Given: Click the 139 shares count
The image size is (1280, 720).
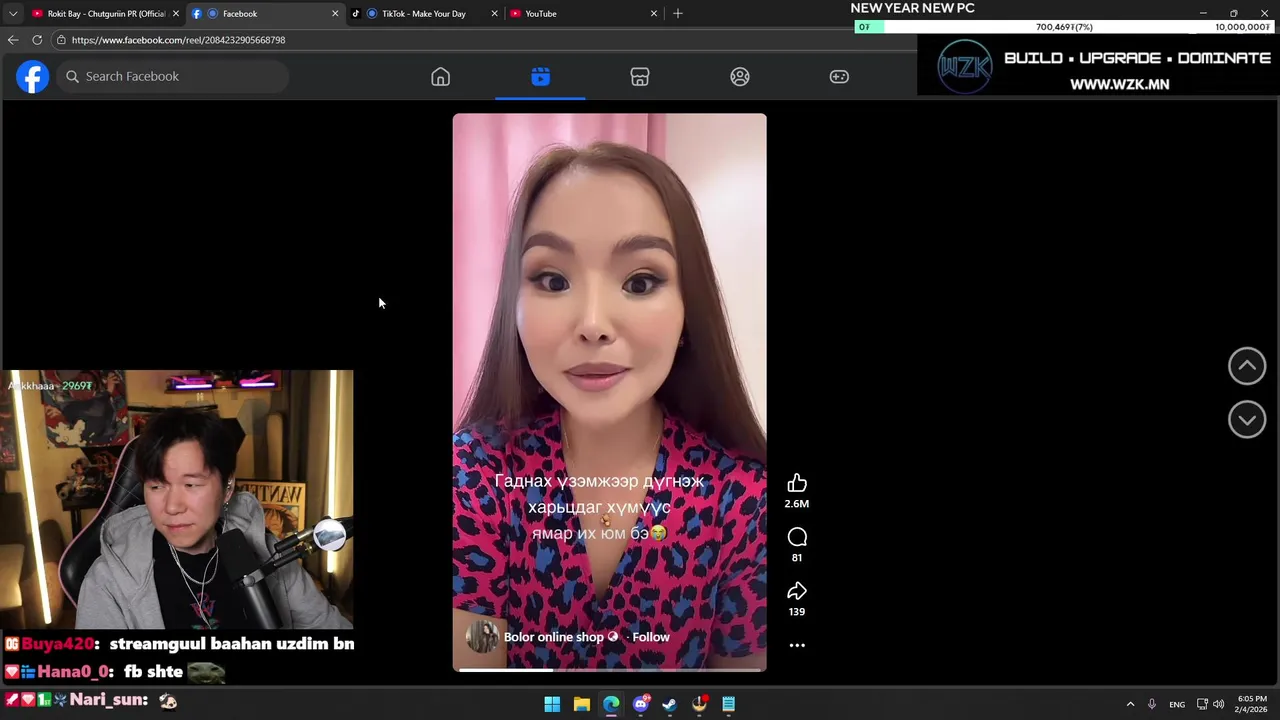Looking at the screenshot, I should pos(797,612).
